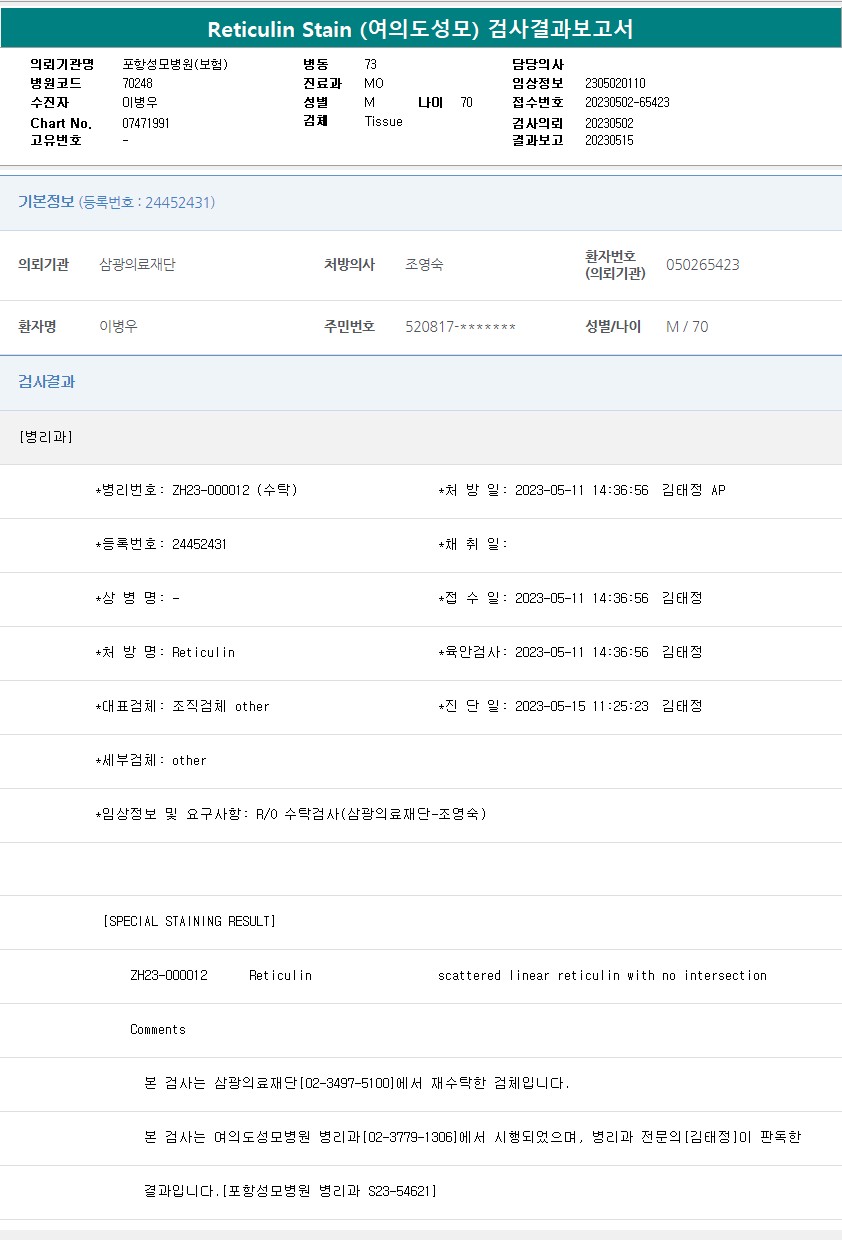This screenshot has height=1240, width=842.
Task: Select the [SPECIAL STAINING RESULT] heading
Action: pos(189,921)
